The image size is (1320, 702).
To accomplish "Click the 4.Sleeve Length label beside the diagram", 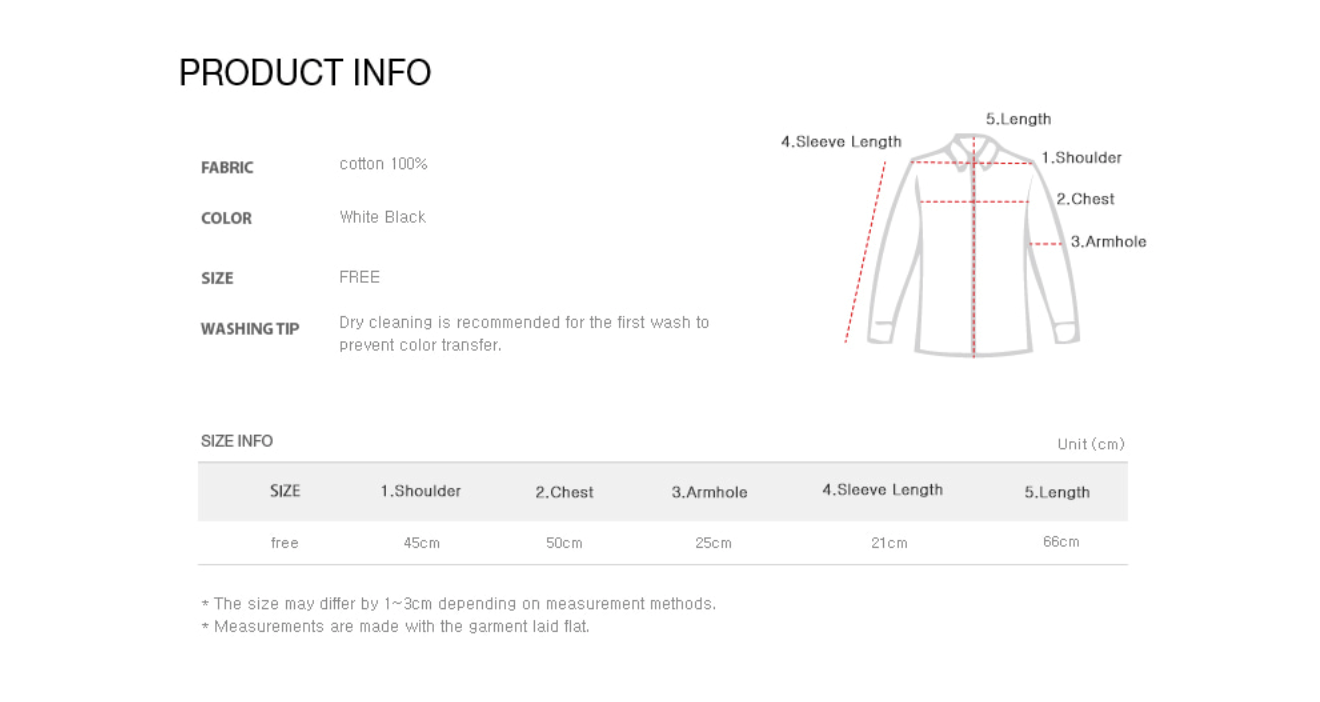I will [841, 142].
